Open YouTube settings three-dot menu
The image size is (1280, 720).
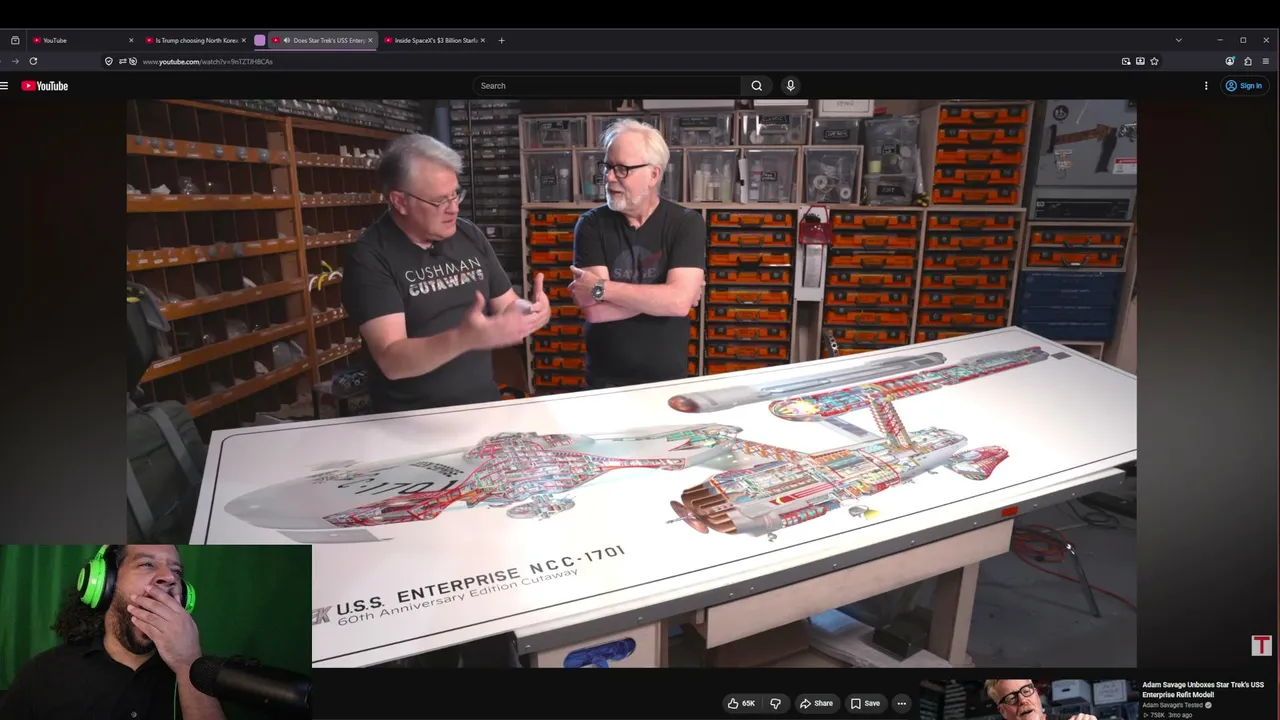(x=1206, y=86)
